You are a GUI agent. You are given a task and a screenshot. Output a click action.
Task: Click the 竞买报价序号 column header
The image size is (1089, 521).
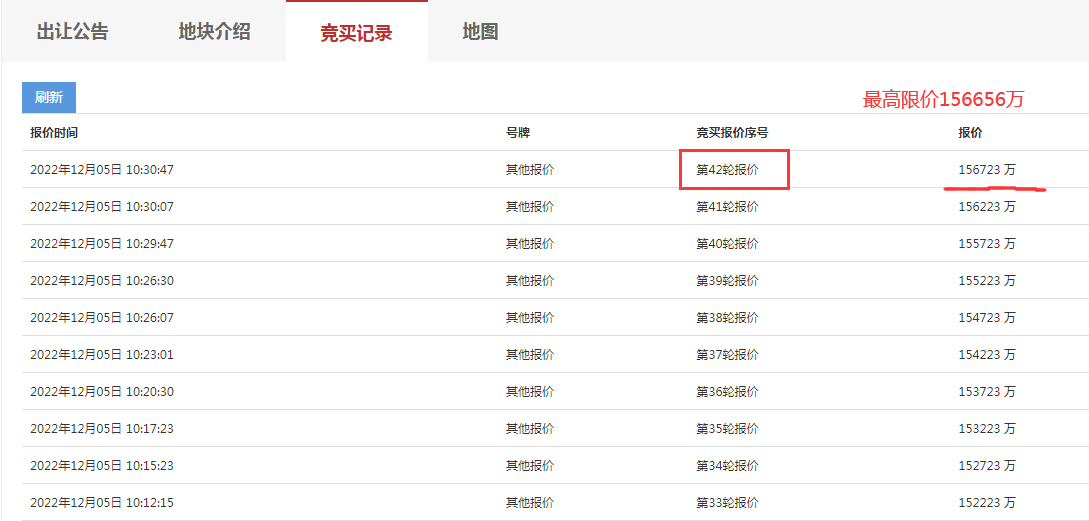point(732,133)
